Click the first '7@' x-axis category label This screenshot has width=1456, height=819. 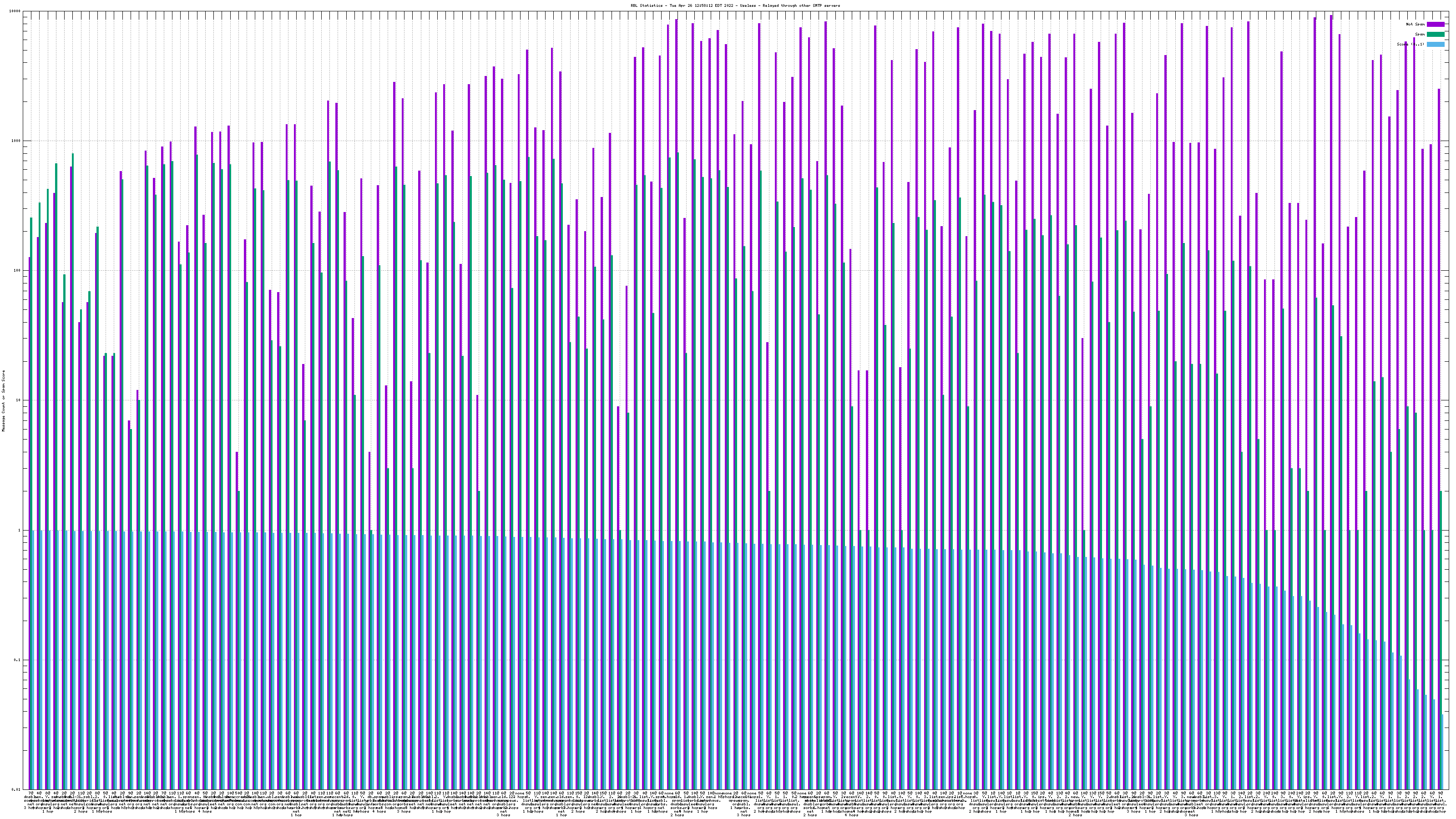[30, 793]
